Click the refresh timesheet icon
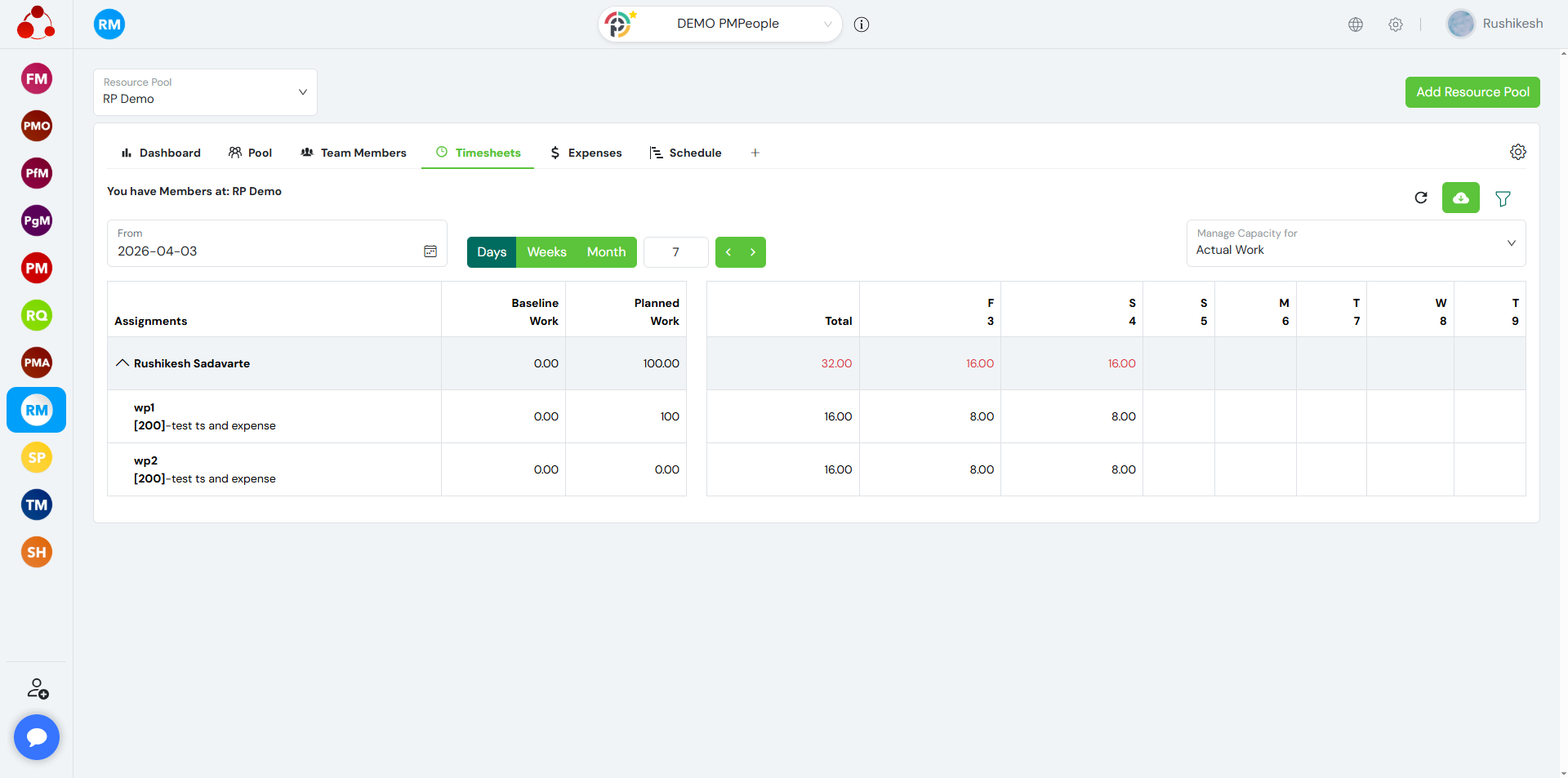This screenshot has height=778, width=1568. 1421,198
